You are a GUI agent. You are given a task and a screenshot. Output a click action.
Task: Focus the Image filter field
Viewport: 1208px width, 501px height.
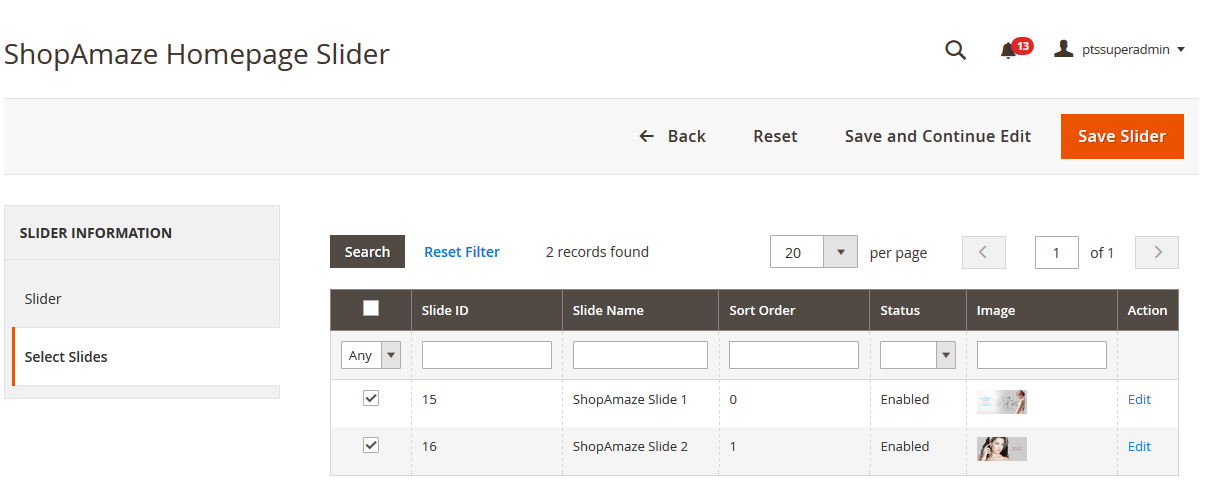point(1042,355)
